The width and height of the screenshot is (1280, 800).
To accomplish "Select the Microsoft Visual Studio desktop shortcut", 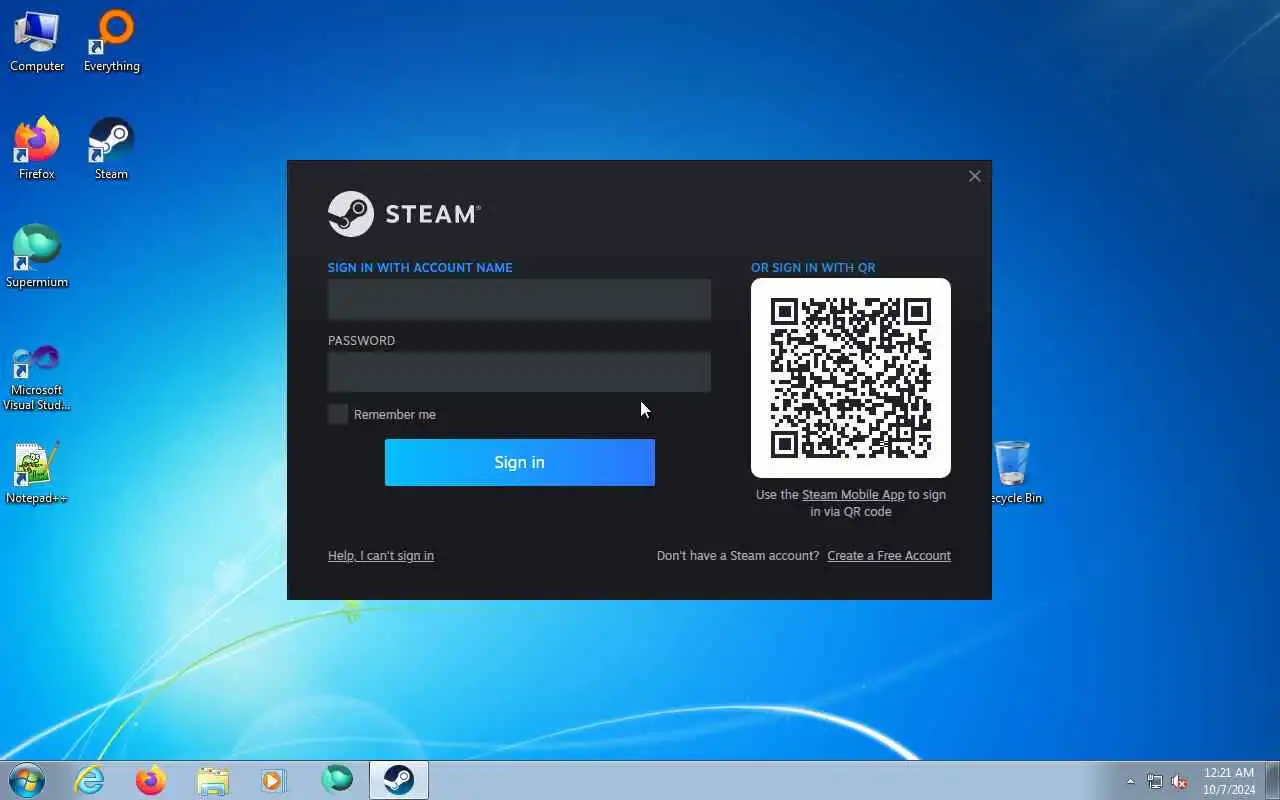I will pos(37,377).
